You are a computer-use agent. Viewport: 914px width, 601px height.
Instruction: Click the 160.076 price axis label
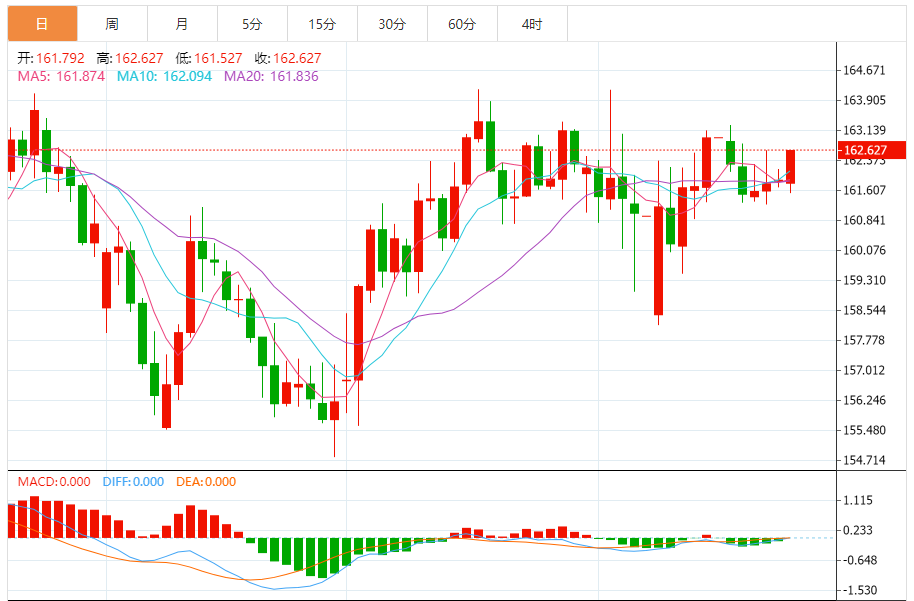pyautogui.click(x=864, y=250)
